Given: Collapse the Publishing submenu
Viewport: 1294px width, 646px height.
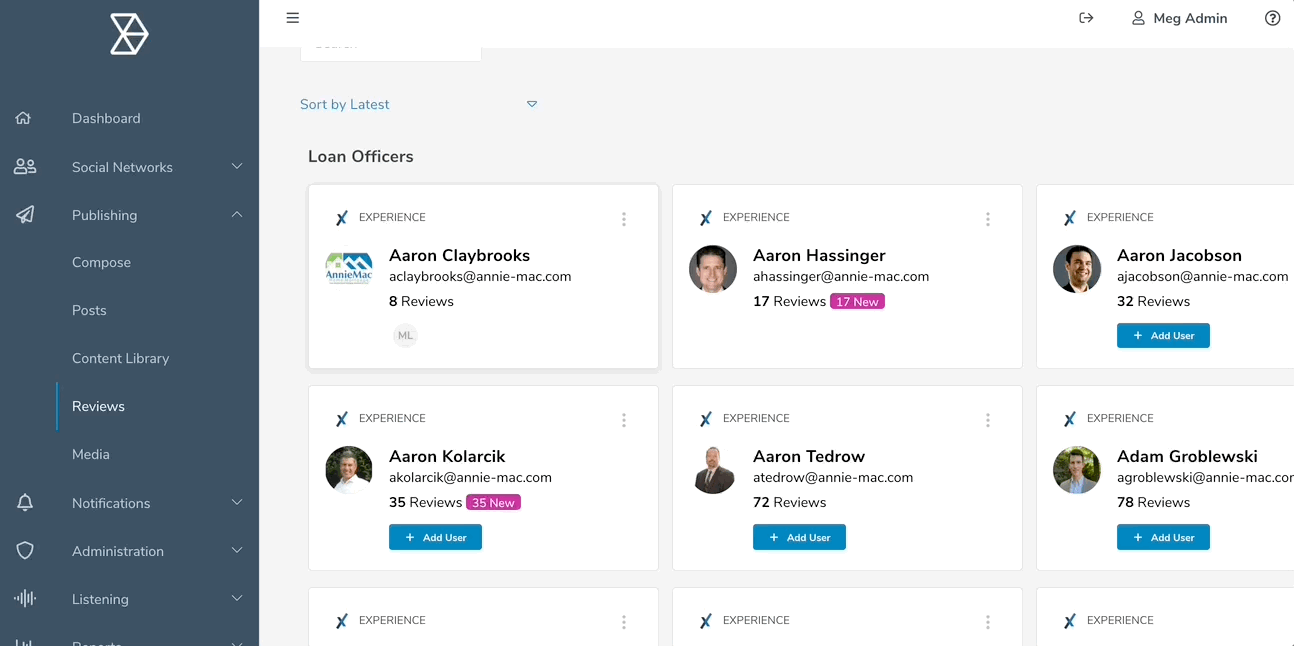Looking at the screenshot, I should 237,215.
